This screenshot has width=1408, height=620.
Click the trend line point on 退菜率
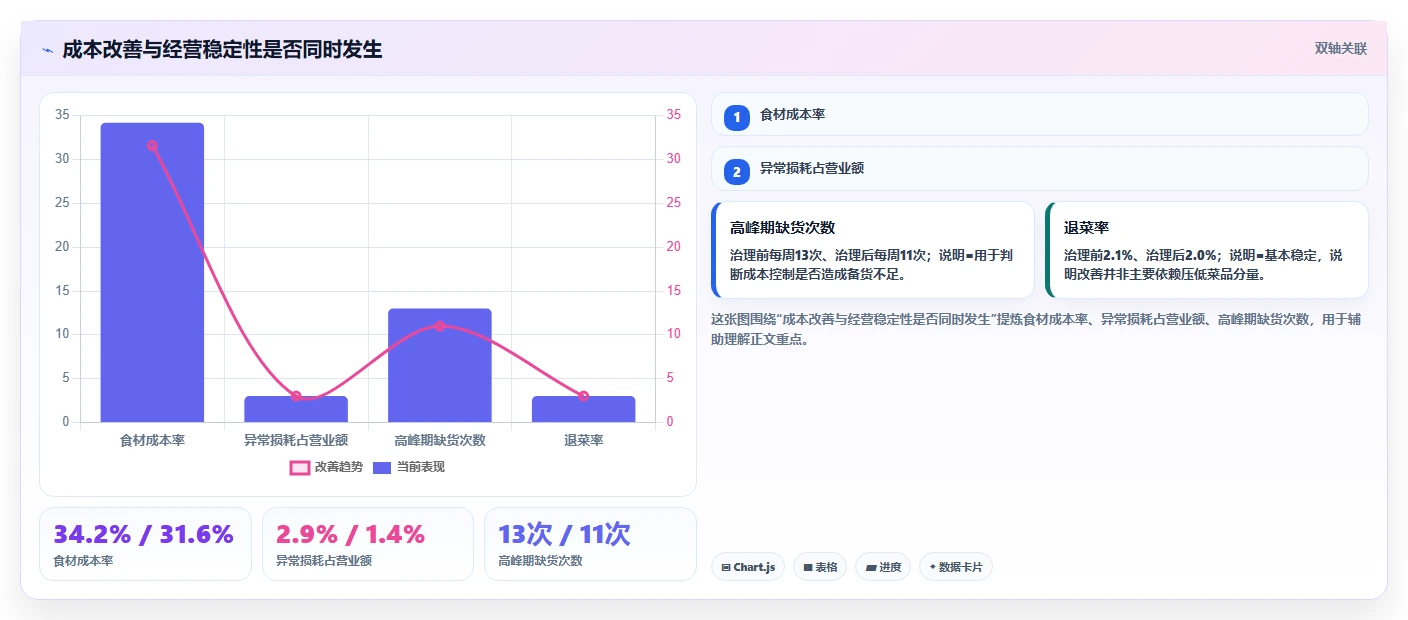point(583,396)
